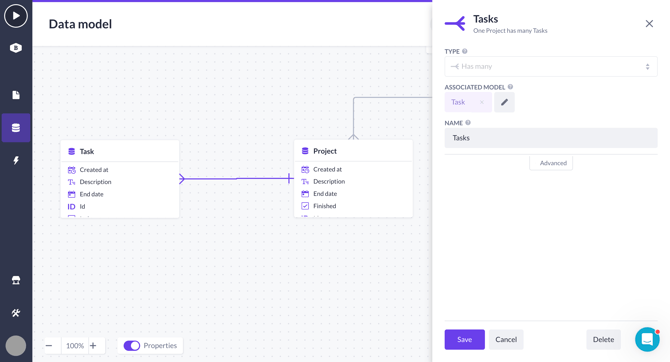Viewport: 670px width, 362px height.
Task: Remove the Task tag from the associated model
Action: 482,102
